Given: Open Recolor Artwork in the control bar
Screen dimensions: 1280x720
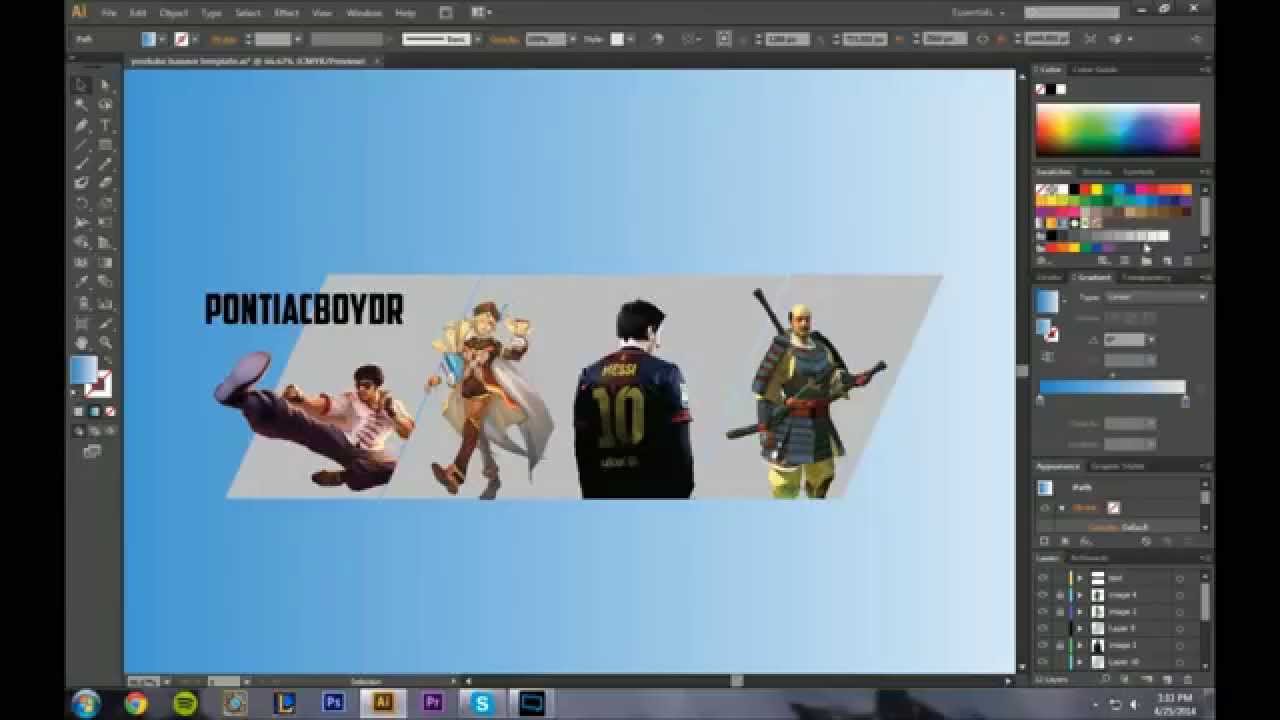Looking at the screenshot, I should (x=657, y=39).
